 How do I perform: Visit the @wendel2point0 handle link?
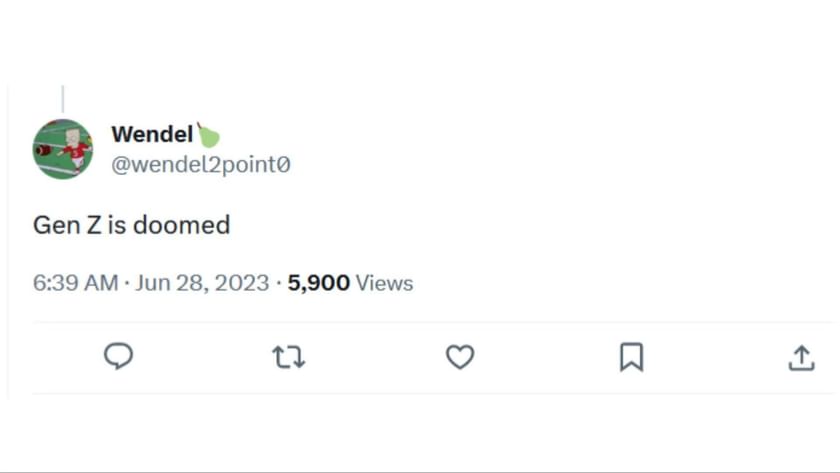tap(201, 164)
